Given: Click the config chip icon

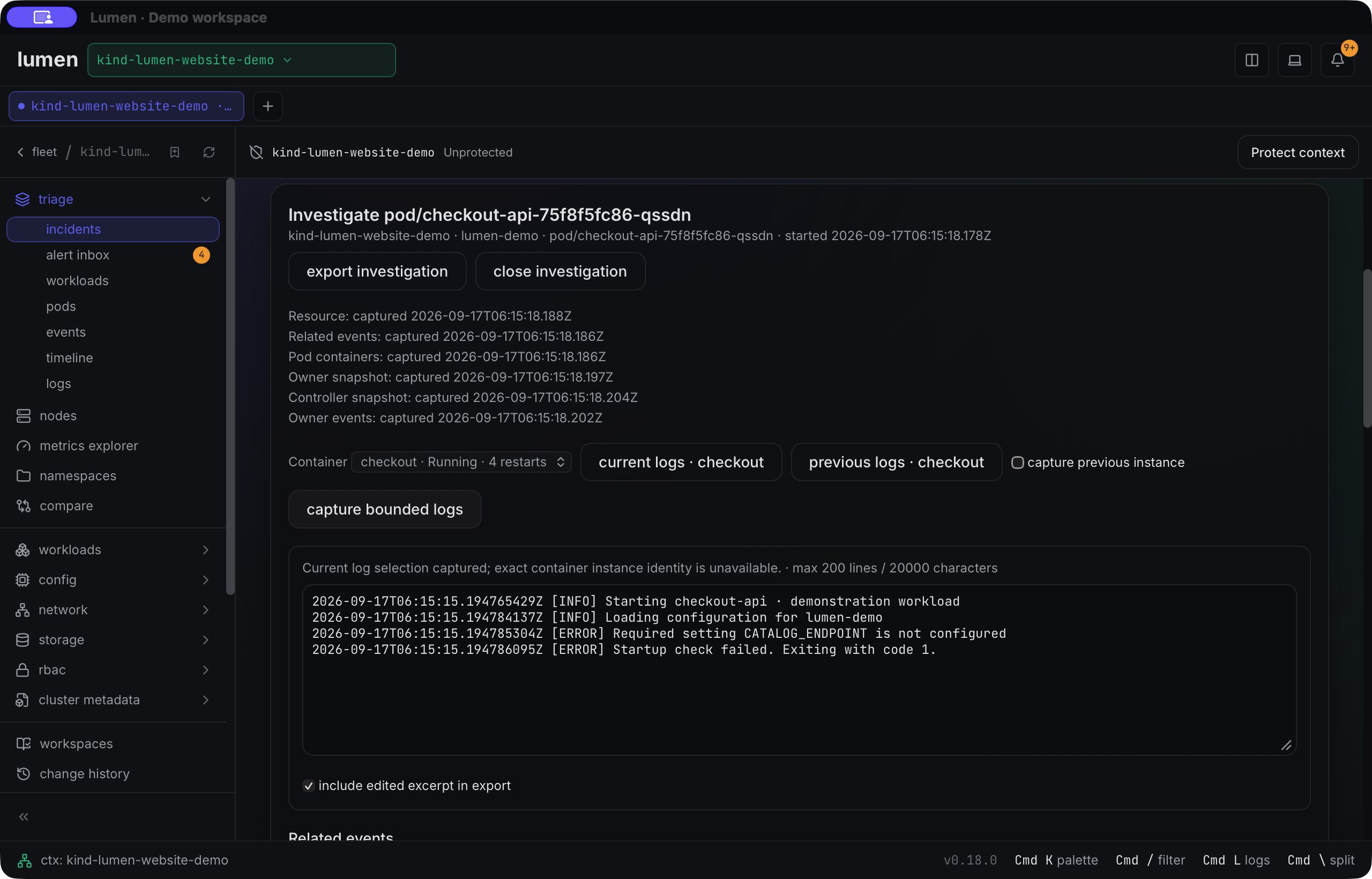Looking at the screenshot, I should click(23, 580).
